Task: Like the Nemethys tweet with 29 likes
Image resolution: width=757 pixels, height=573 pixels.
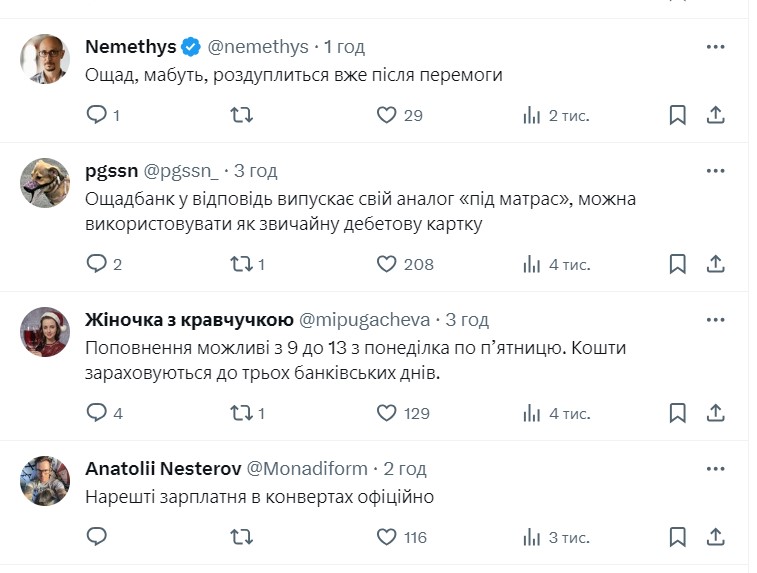Action: (x=387, y=115)
